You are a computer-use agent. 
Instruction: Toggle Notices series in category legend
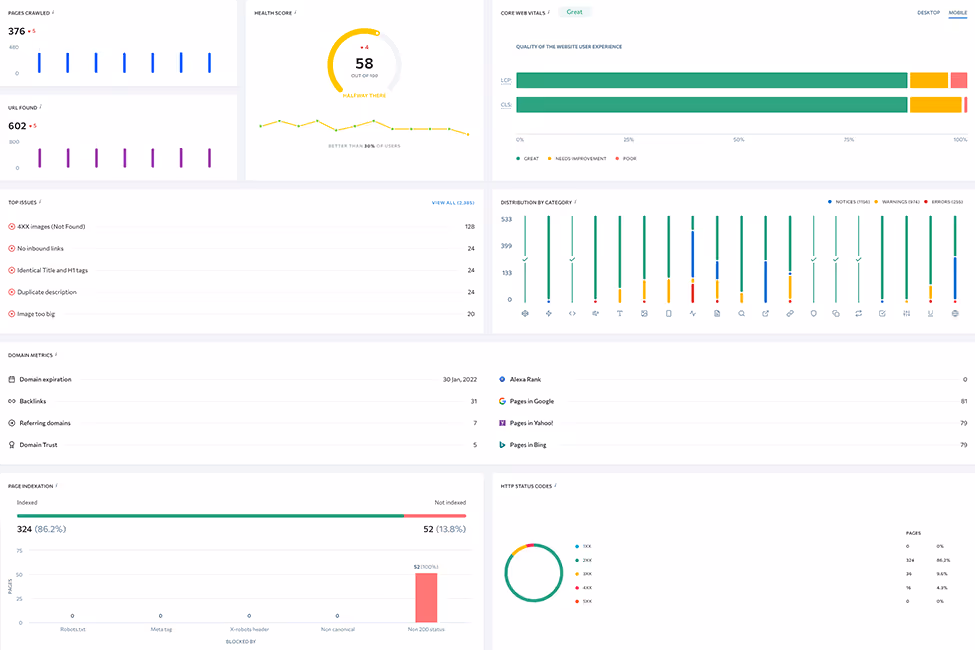[x=849, y=202]
